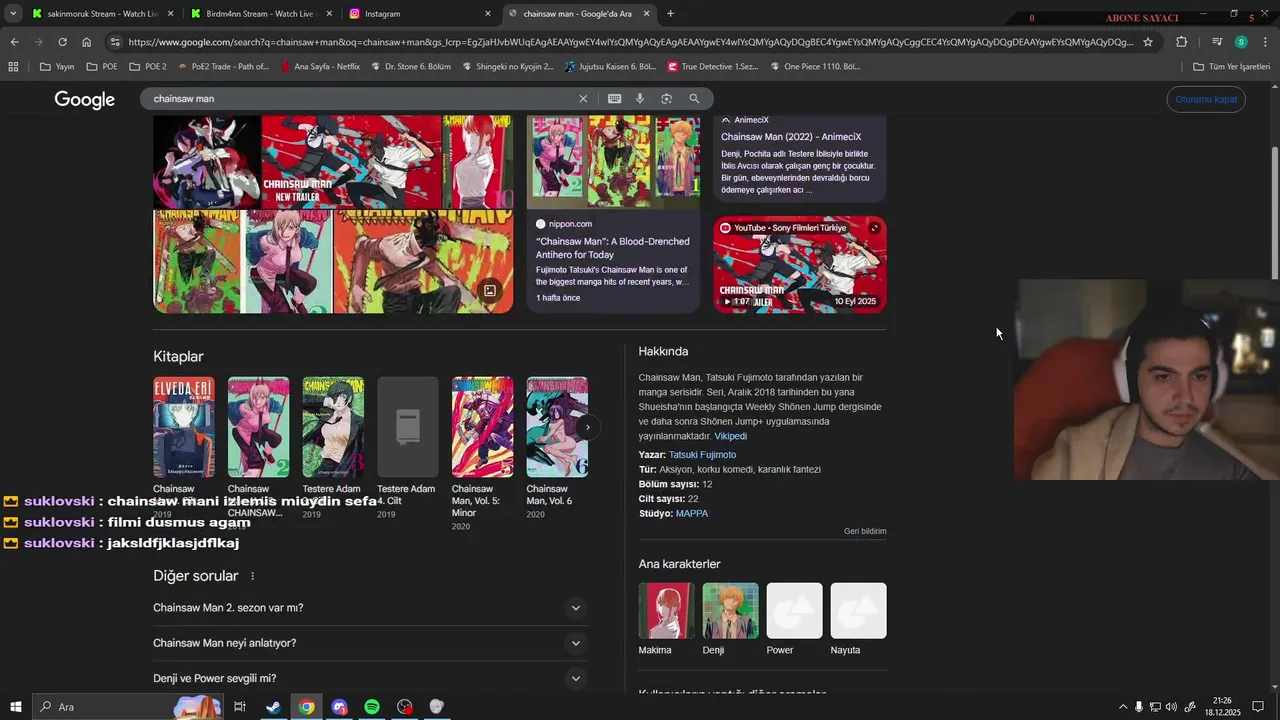Open the Vikipedi link
This screenshot has width=1280, height=720.
[x=730, y=436]
